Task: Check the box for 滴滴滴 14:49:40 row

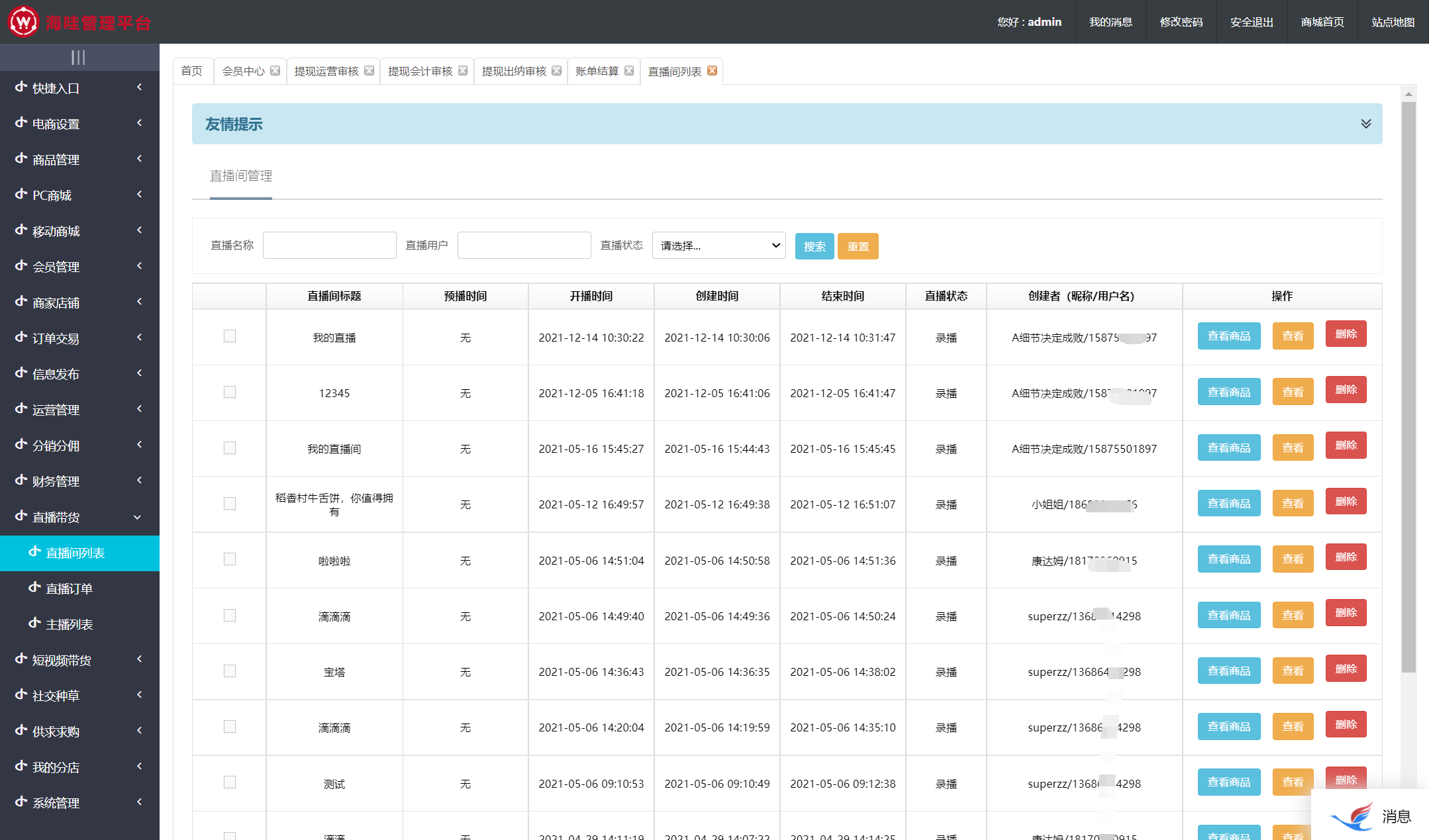Action: (x=230, y=616)
